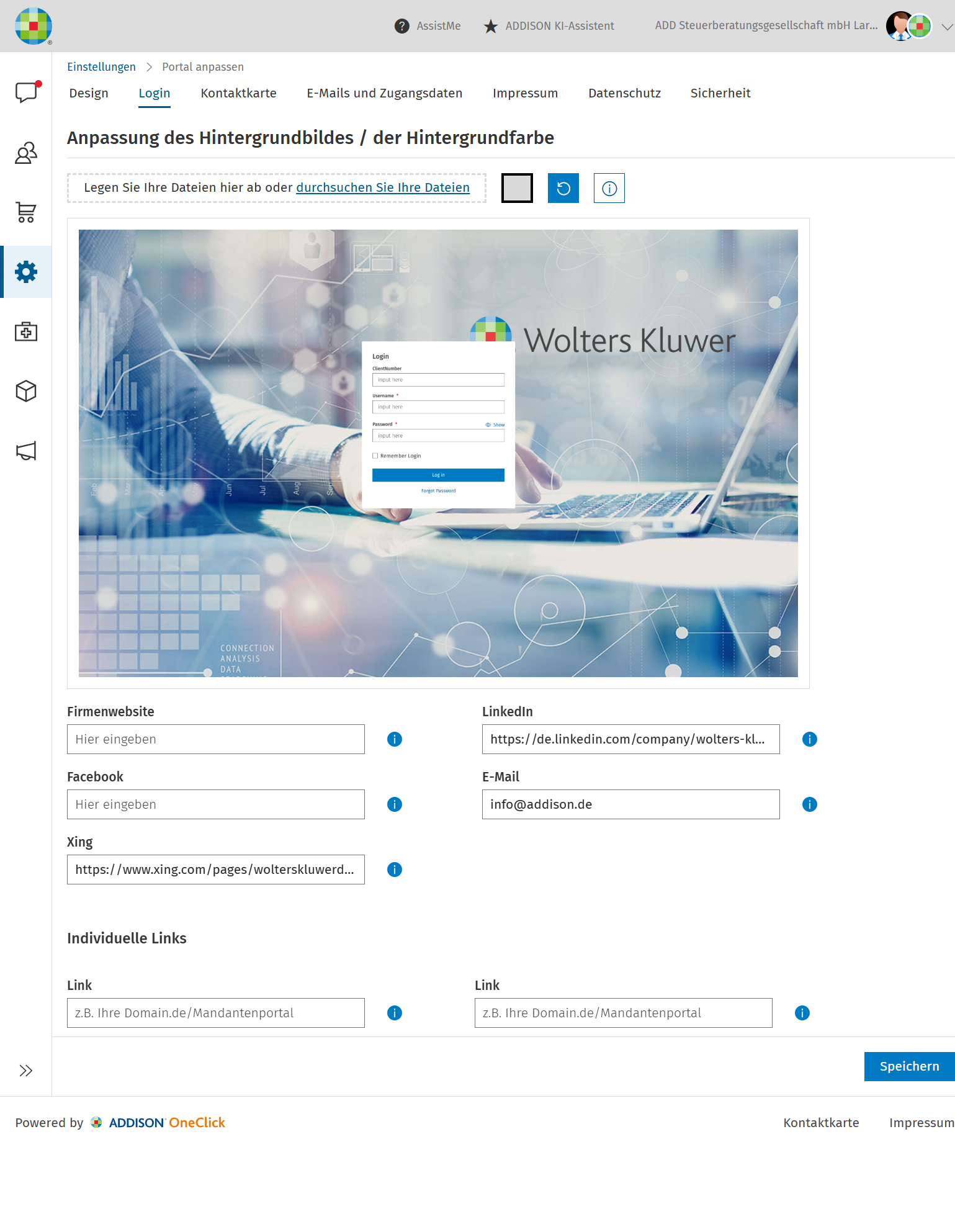This screenshot has height=1232, width=955.
Task: Click the login preview background thumbnail
Action: point(438,453)
